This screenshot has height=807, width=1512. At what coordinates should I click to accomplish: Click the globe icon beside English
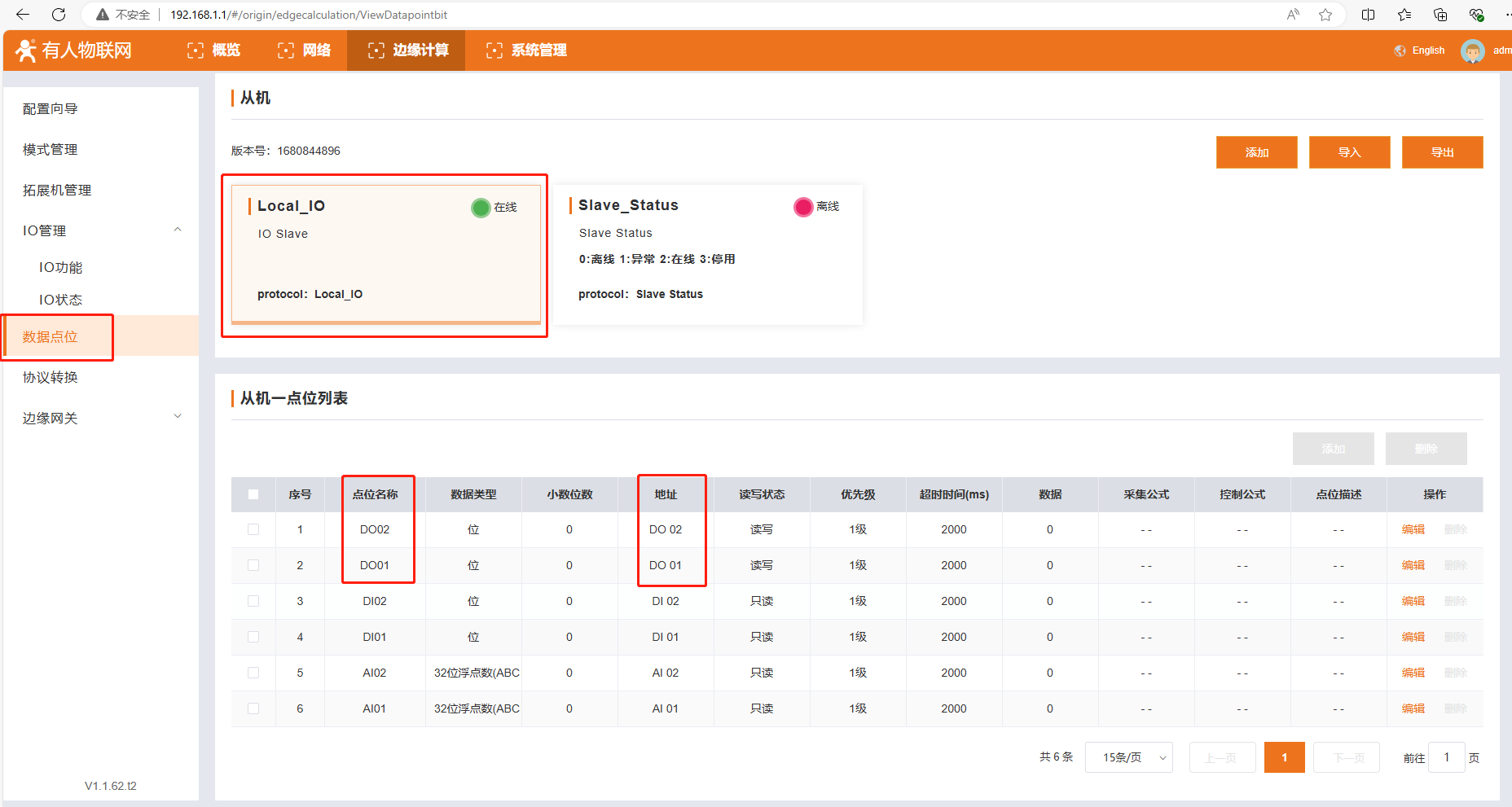coord(1400,50)
